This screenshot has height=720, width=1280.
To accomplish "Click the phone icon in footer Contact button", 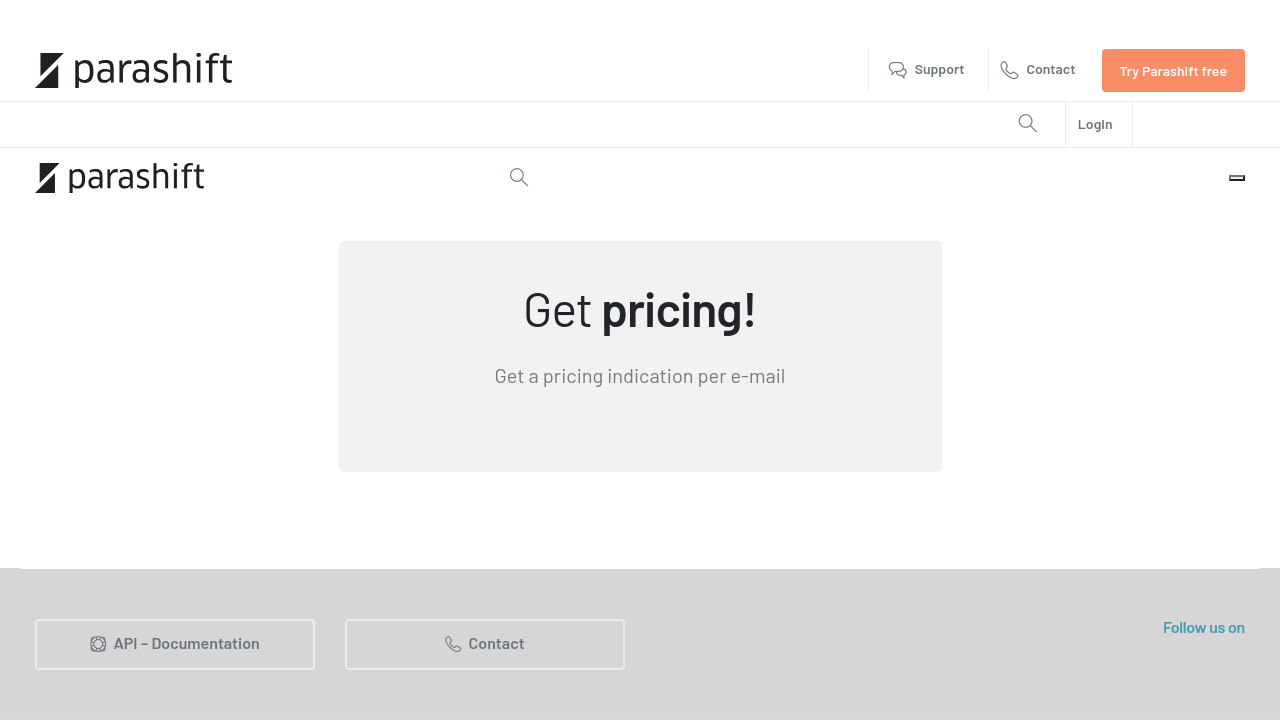I will click(x=453, y=644).
